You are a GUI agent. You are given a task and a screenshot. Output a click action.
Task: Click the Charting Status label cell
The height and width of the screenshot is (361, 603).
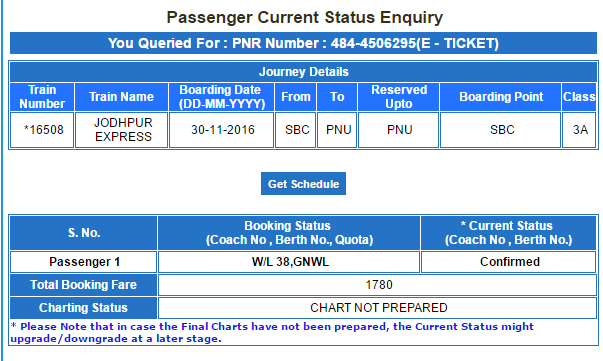83,308
